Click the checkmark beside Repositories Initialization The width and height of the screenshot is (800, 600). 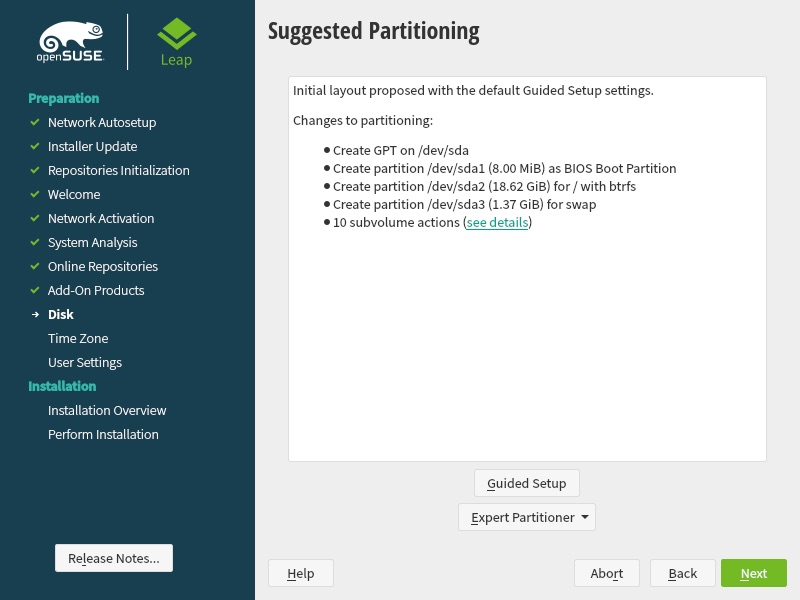tap(35, 170)
